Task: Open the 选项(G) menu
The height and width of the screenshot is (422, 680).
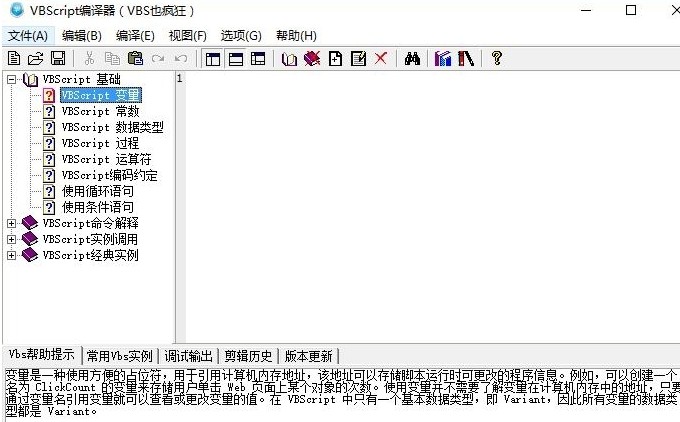Action: (x=240, y=36)
